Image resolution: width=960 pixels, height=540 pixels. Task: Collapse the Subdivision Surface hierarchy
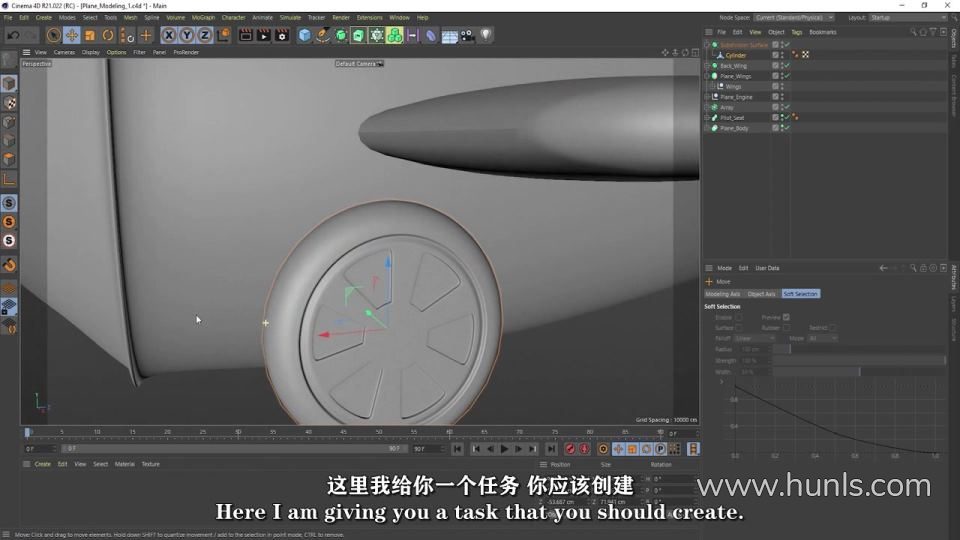coord(707,45)
